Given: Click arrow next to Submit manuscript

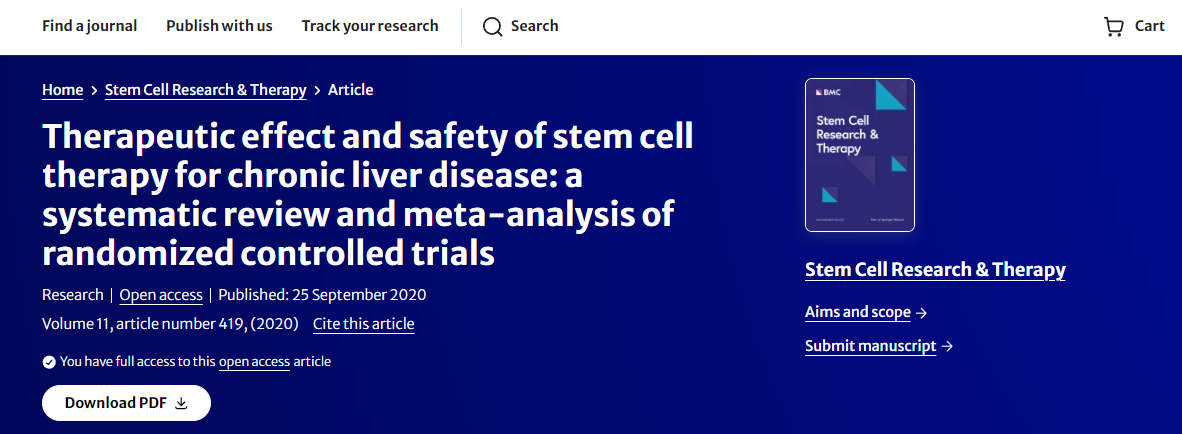Looking at the screenshot, I should click(x=947, y=346).
